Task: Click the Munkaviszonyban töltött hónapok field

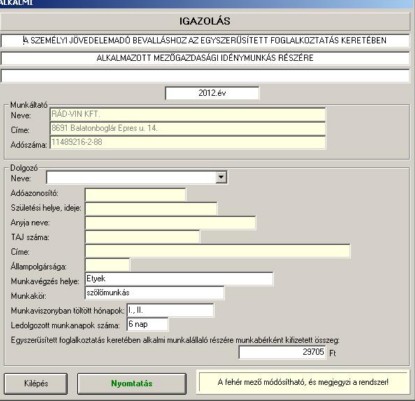Action: click(x=170, y=310)
